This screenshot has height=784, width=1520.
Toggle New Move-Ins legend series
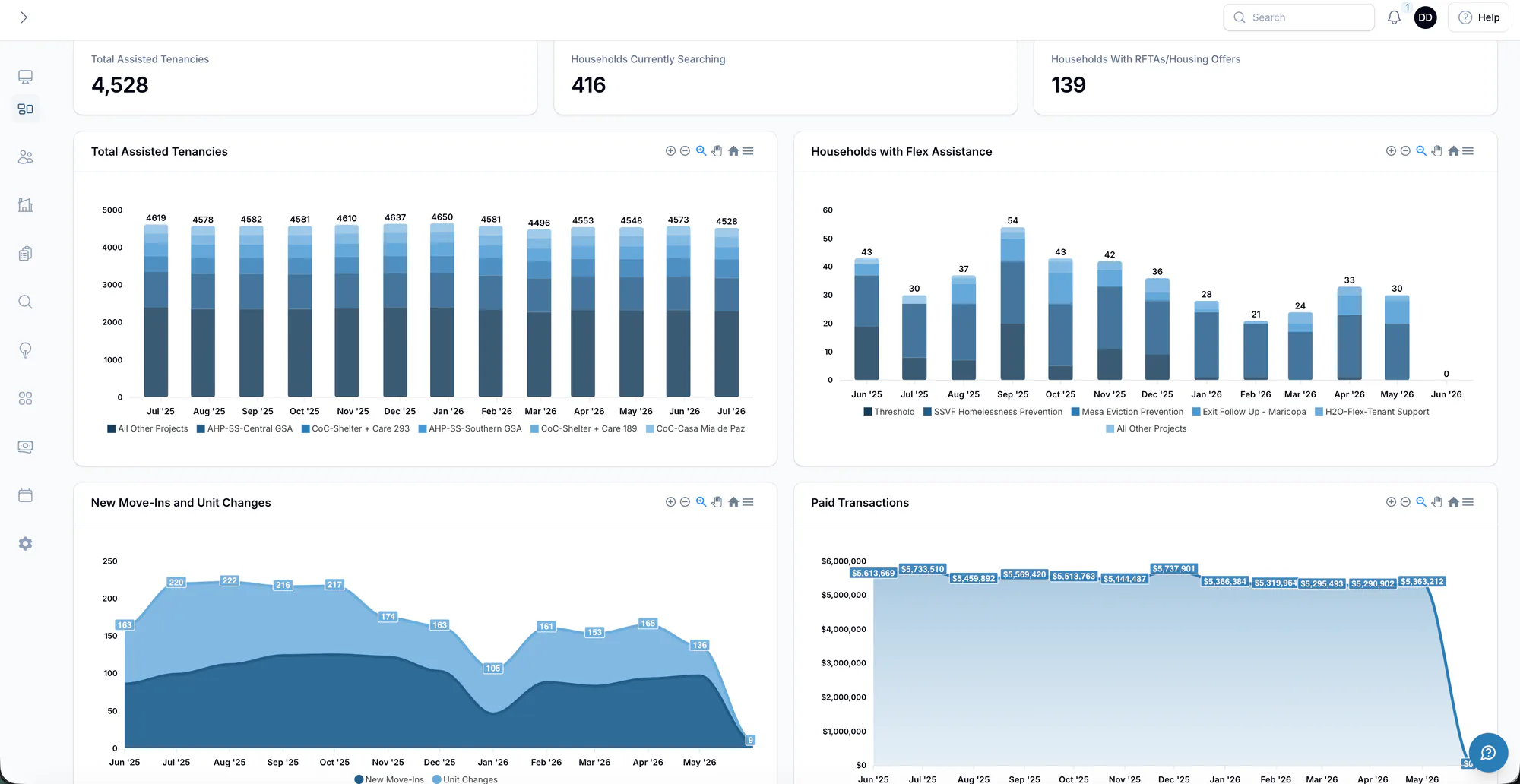(x=389, y=779)
